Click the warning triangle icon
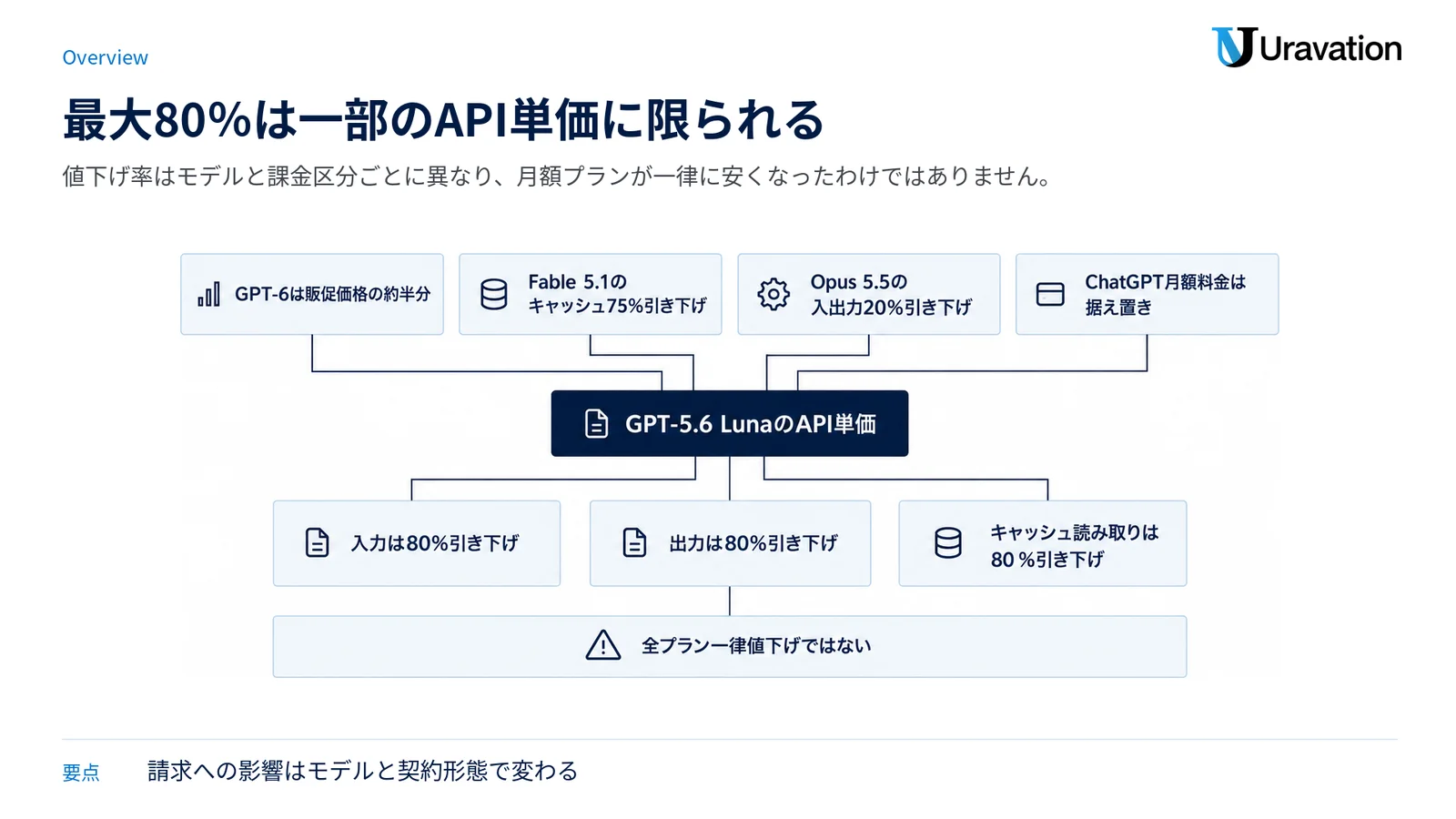 pos(602,645)
